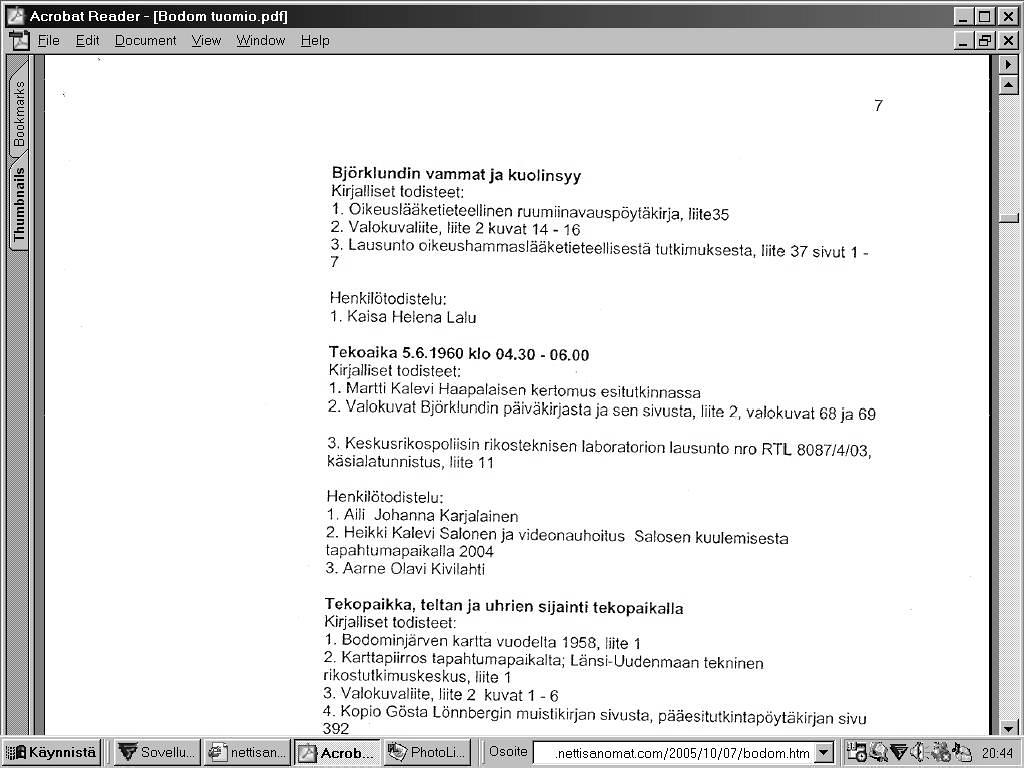Click the first system tray icon
The image size is (1024, 768).
856,753
